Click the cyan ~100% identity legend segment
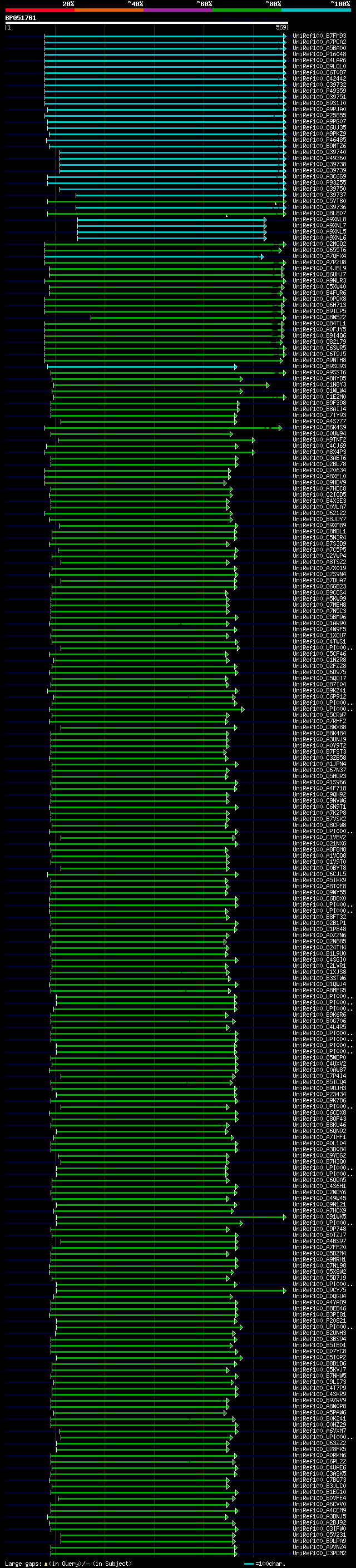 pos(317,10)
